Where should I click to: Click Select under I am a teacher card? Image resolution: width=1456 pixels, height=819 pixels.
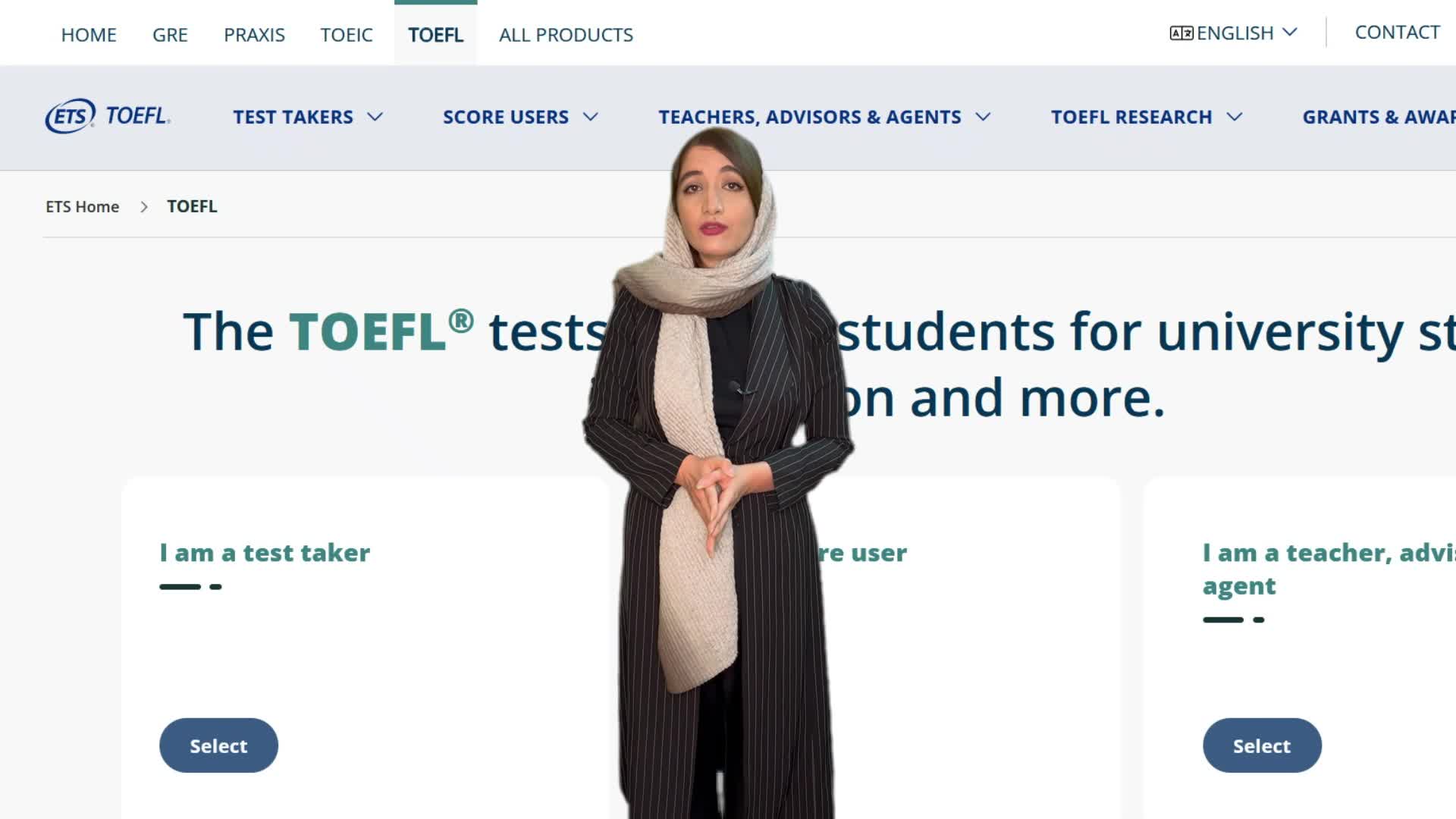click(x=1262, y=745)
